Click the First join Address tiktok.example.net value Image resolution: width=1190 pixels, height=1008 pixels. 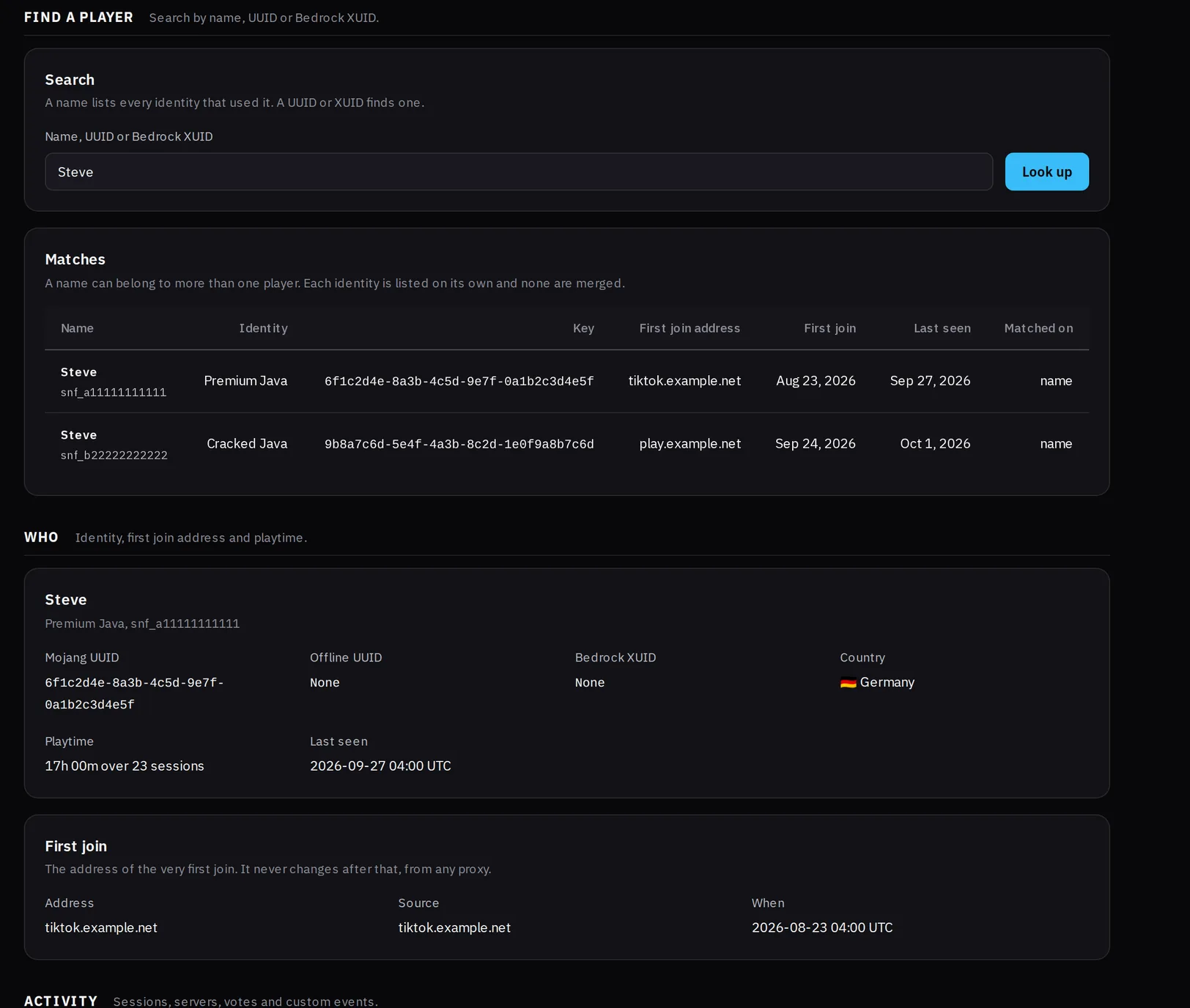(101, 928)
